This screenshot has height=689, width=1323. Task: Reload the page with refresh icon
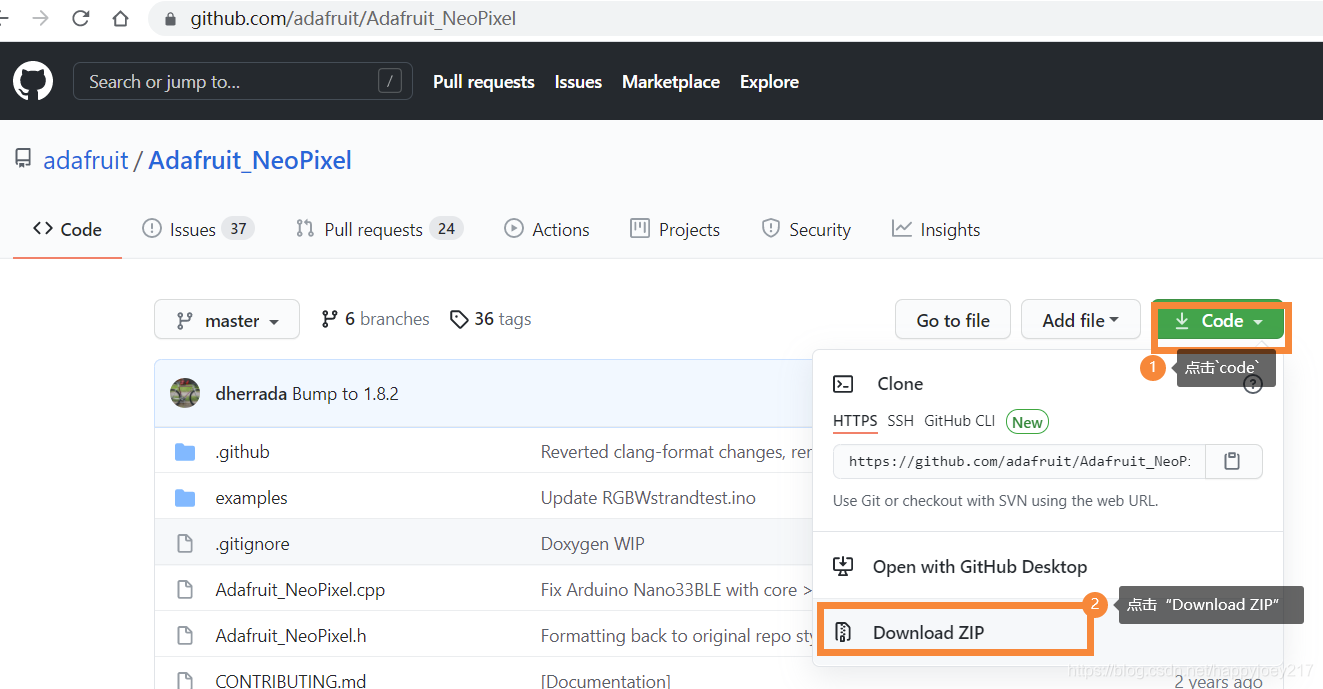pyautogui.click(x=81, y=18)
